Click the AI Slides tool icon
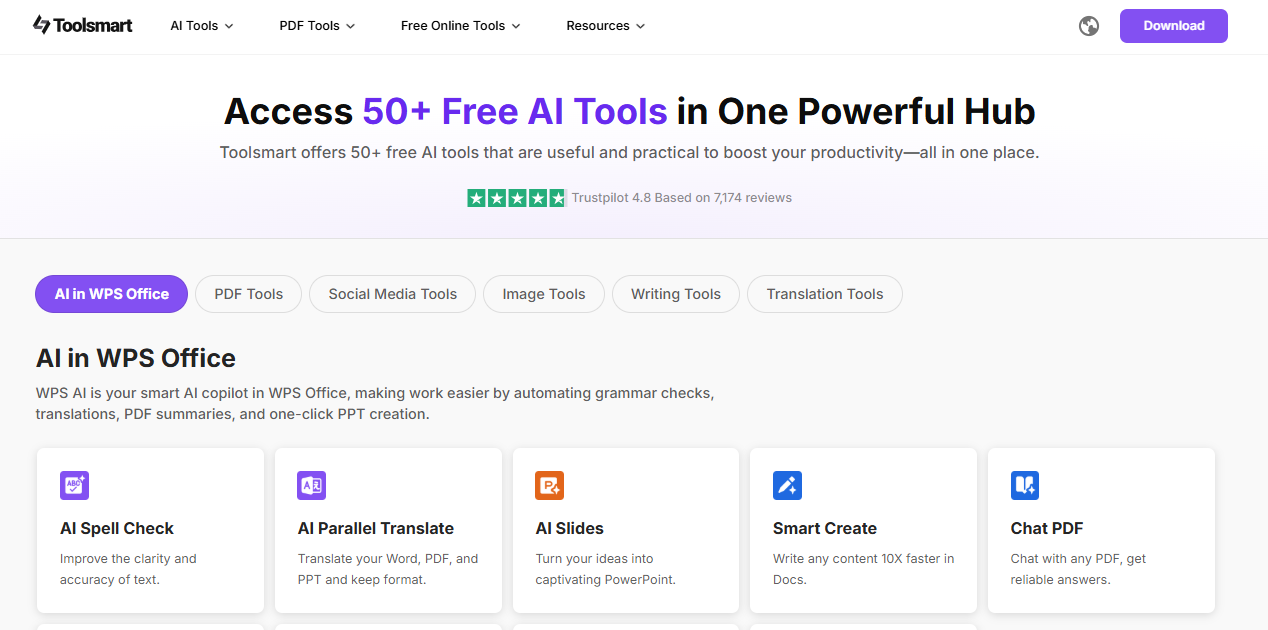Screen dimensions: 1268x630 pos(549,485)
